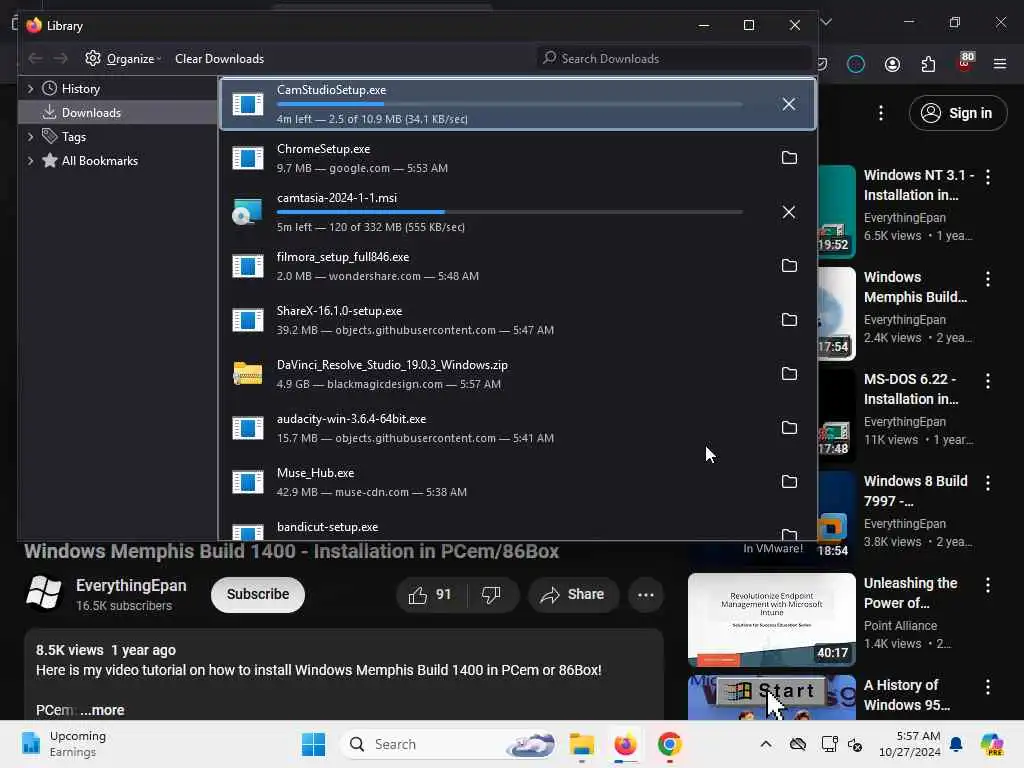Open the EverythingEpan channel avatar
The width and height of the screenshot is (1024, 768).
[x=44, y=592]
